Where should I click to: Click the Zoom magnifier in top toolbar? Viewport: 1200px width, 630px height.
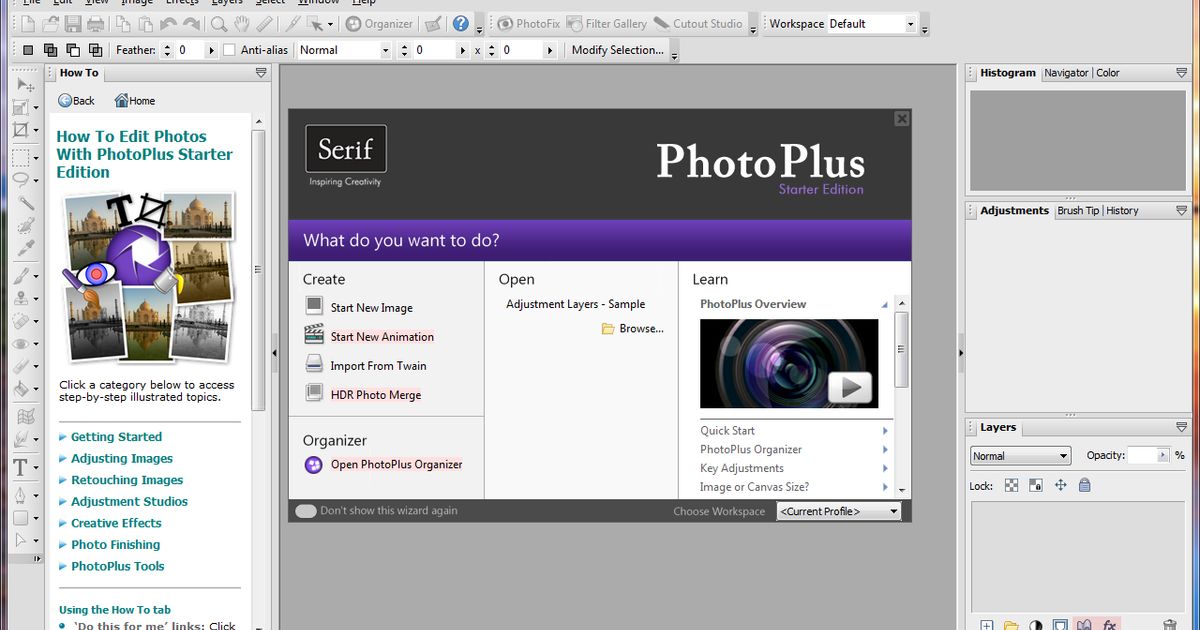point(218,24)
